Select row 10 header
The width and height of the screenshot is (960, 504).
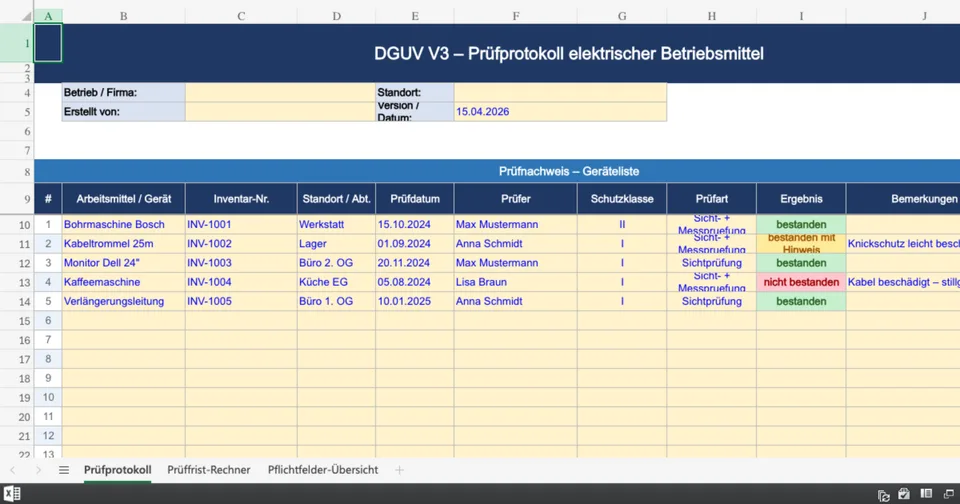[x=17, y=225]
